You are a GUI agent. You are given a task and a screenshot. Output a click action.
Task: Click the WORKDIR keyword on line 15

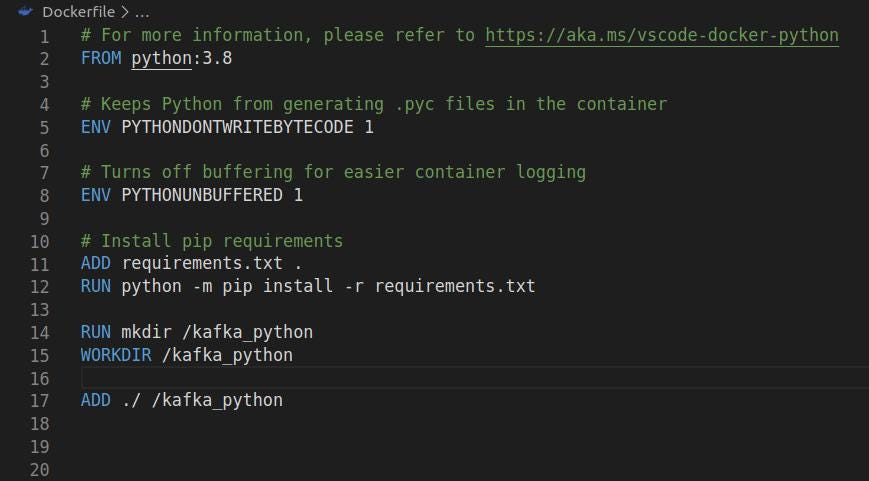pos(116,355)
